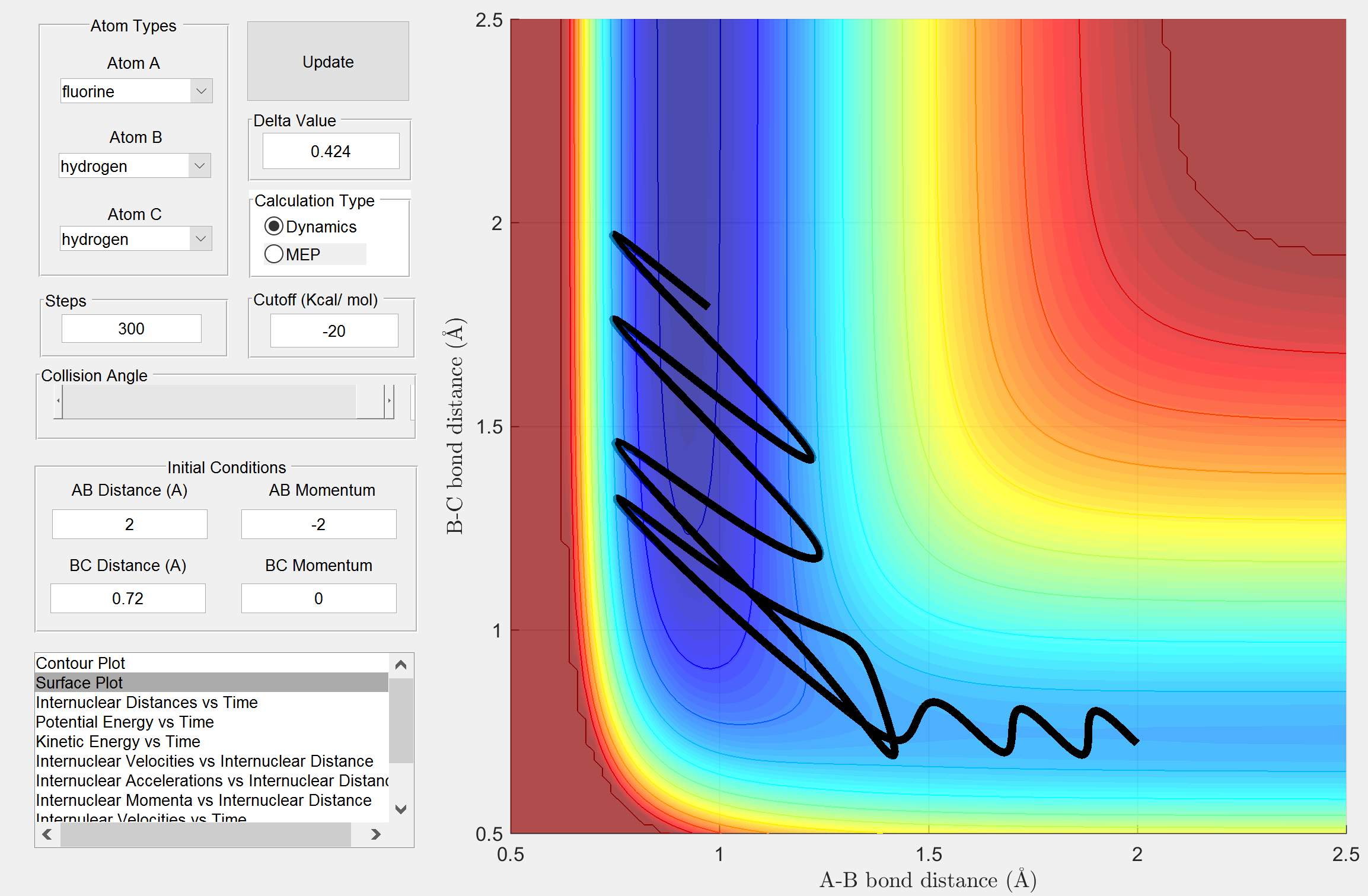Click the Delta Value input field
The height and width of the screenshot is (896, 1368).
[x=330, y=151]
